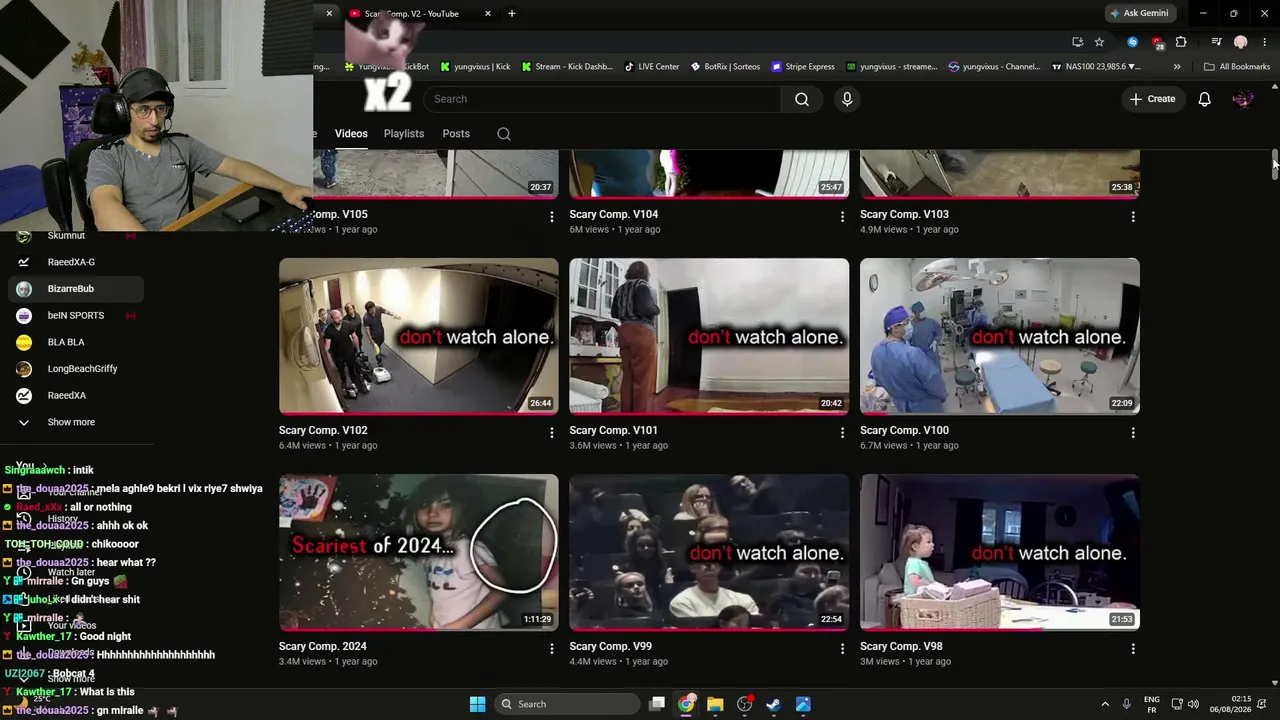Viewport: 1280px width, 720px height.
Task: Play the Scariest of 2024 thumbnail
Action: [x=419, y=552]
